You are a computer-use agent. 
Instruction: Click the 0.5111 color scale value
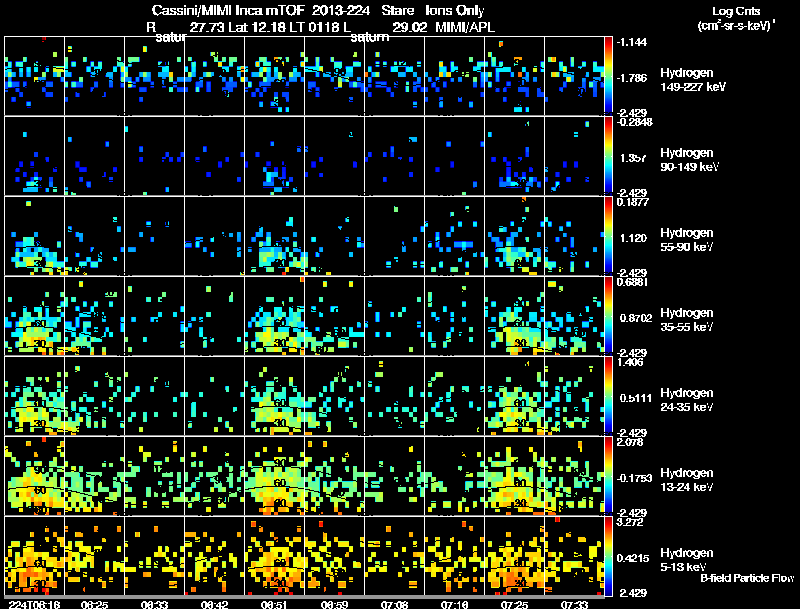click(x=636, y=398)
